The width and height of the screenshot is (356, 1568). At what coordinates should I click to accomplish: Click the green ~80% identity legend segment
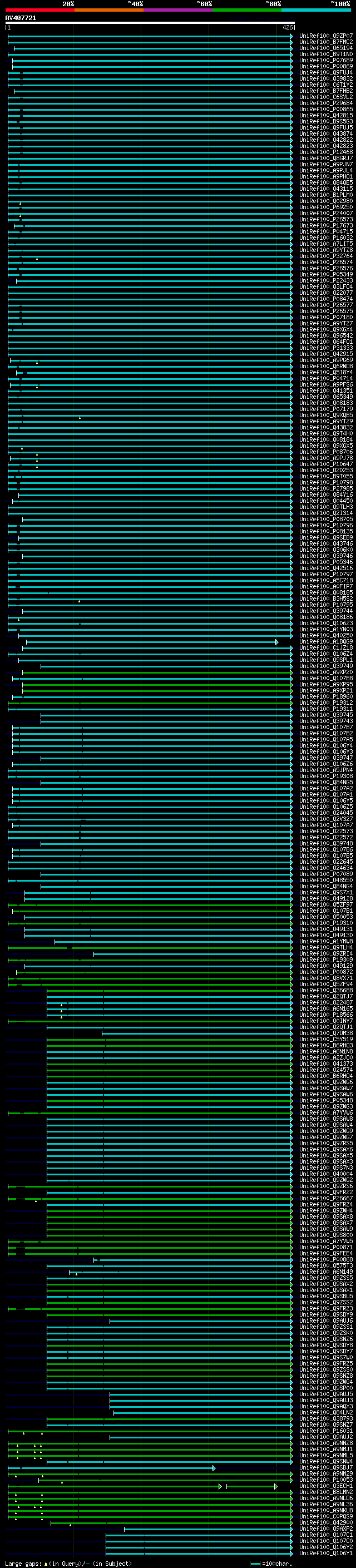tap(247, 10)
